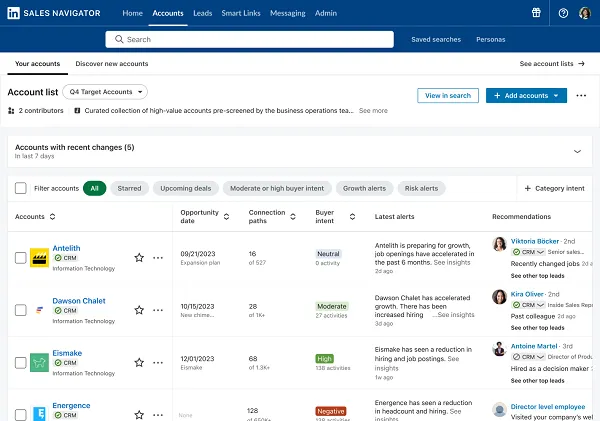The width and height of the screenshot is (600, 421).
Task: Click the Antelith CRM badge
Action: (65, 258)
